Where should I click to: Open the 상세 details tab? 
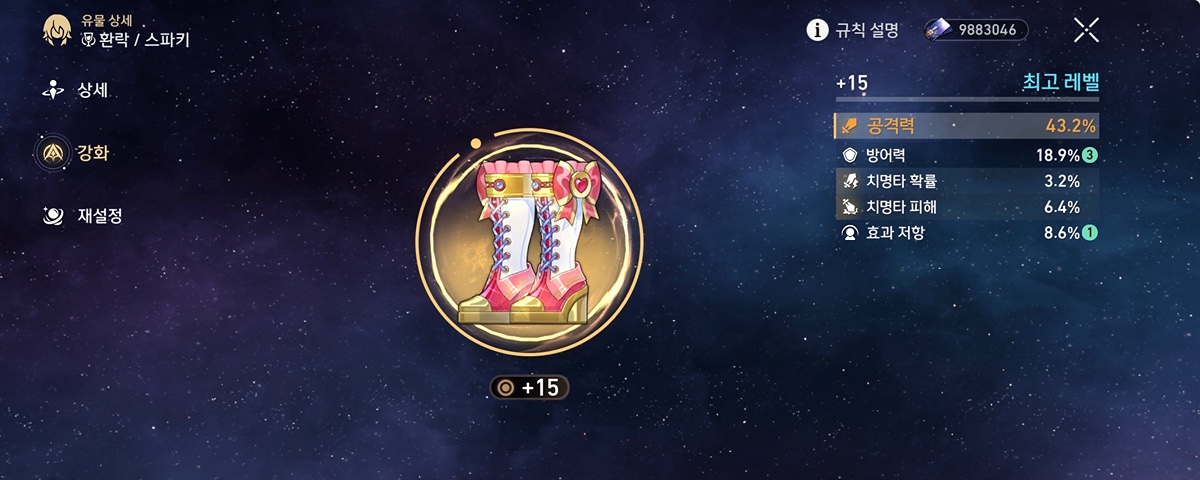[75, 90]
